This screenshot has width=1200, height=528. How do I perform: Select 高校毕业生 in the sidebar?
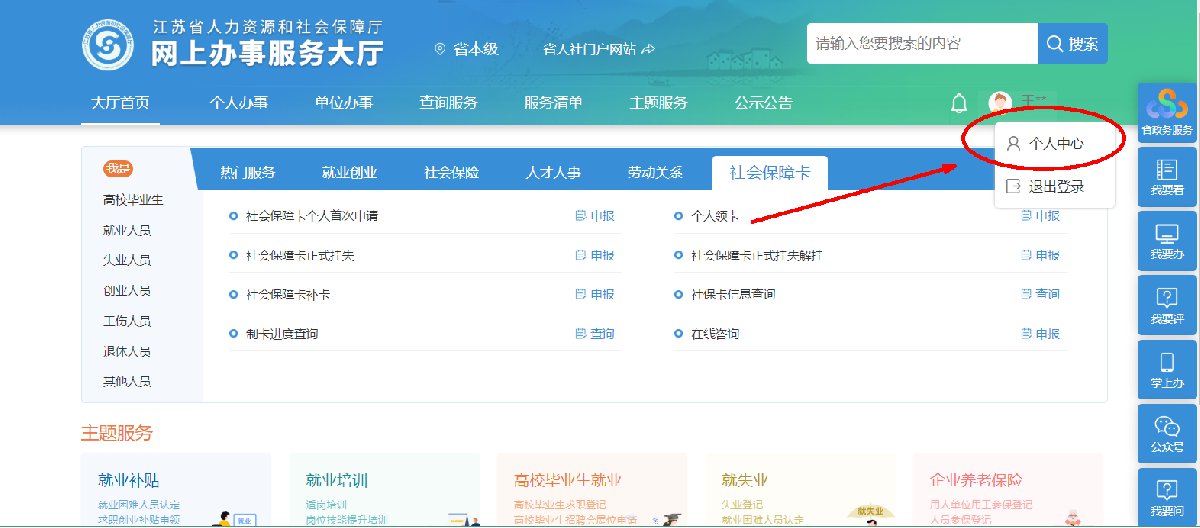coord(133,200)
